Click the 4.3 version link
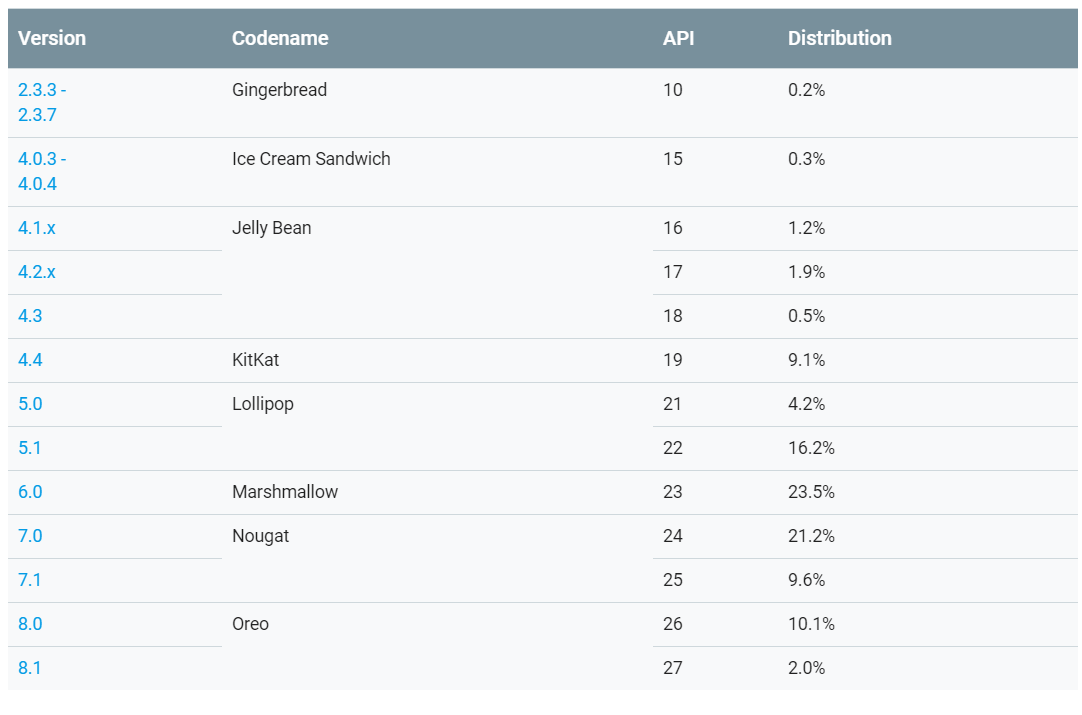Image resolution: width=1082 pixels, height=715 pixels. [x=30, y=316]
